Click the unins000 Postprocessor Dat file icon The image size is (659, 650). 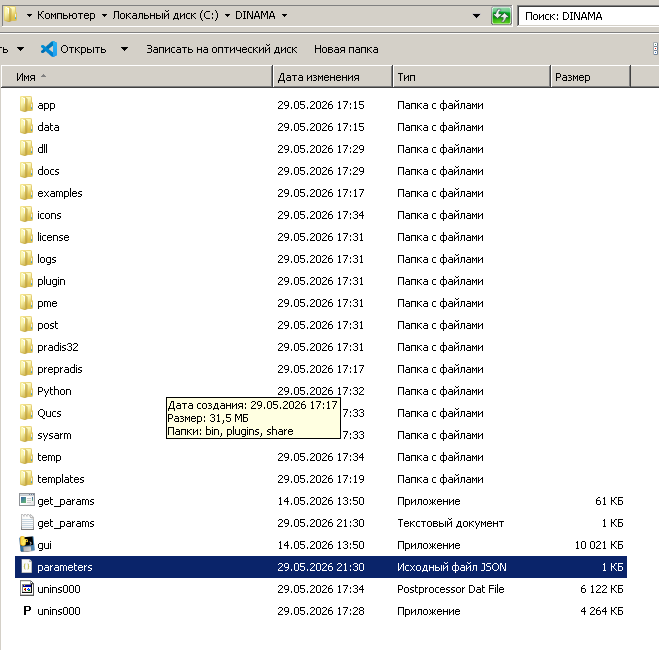click(x=27, y=588)
